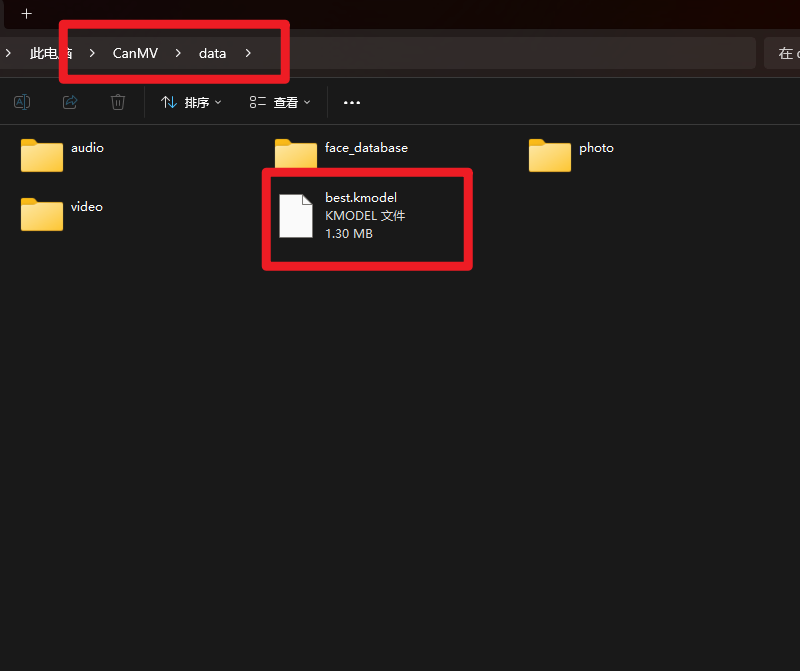Open the 排序 sort dropdown
This screenshot has width=800, height=671.
[x=191, y=103]
